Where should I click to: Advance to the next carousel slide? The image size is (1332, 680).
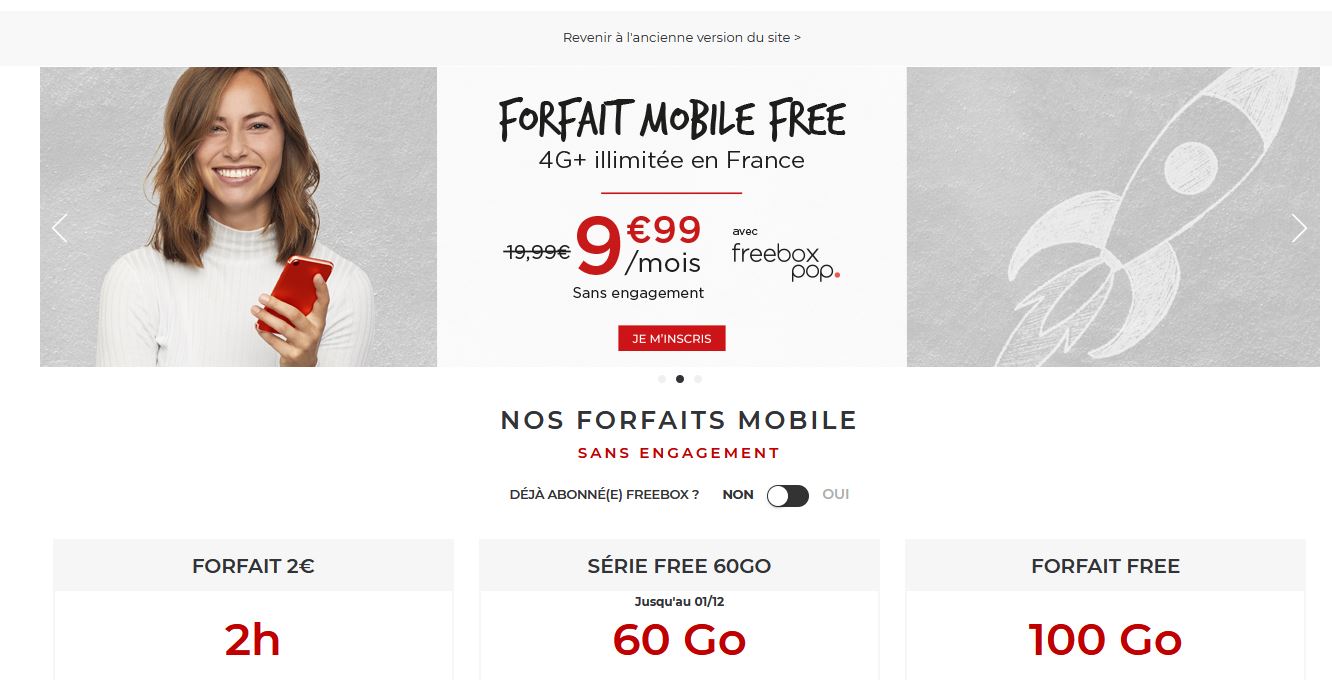point(1298,229)
